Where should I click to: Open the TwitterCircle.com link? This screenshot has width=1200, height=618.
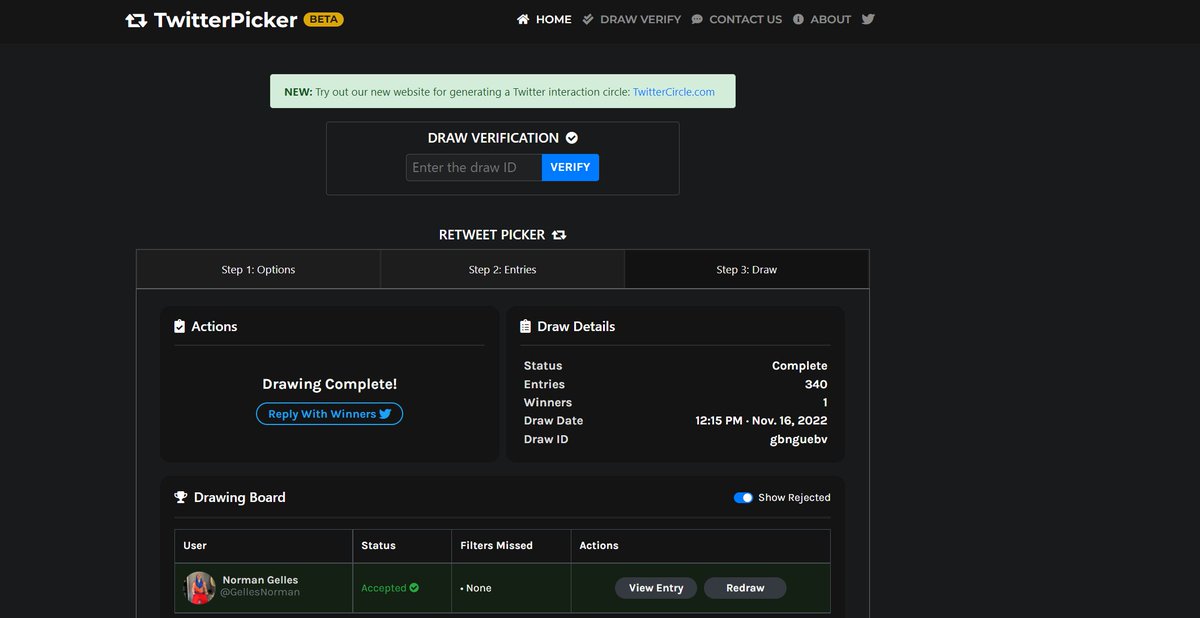tap(673, 91)
